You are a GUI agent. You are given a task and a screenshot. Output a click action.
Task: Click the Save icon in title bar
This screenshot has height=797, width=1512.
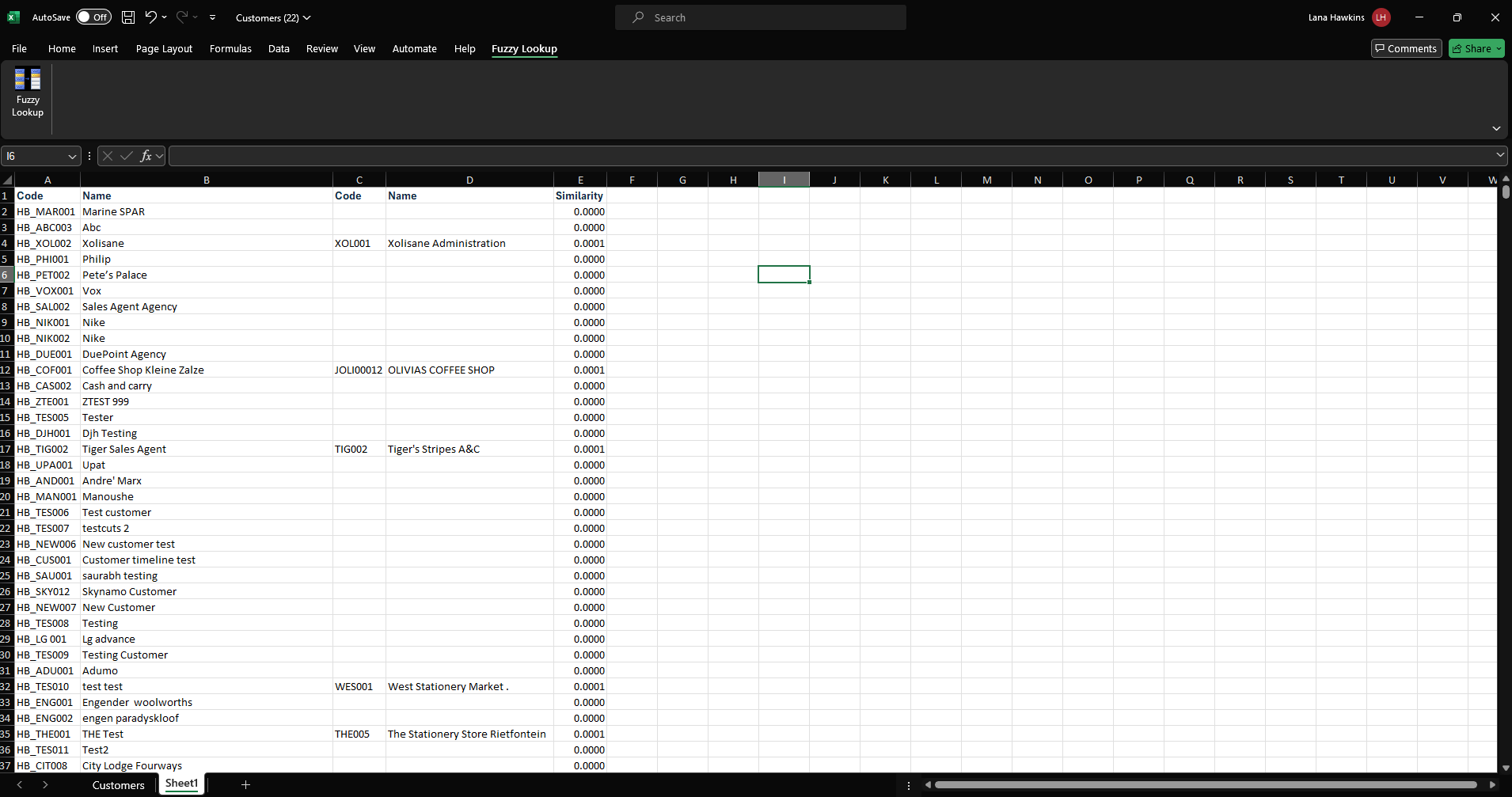(x=128, y=17)
